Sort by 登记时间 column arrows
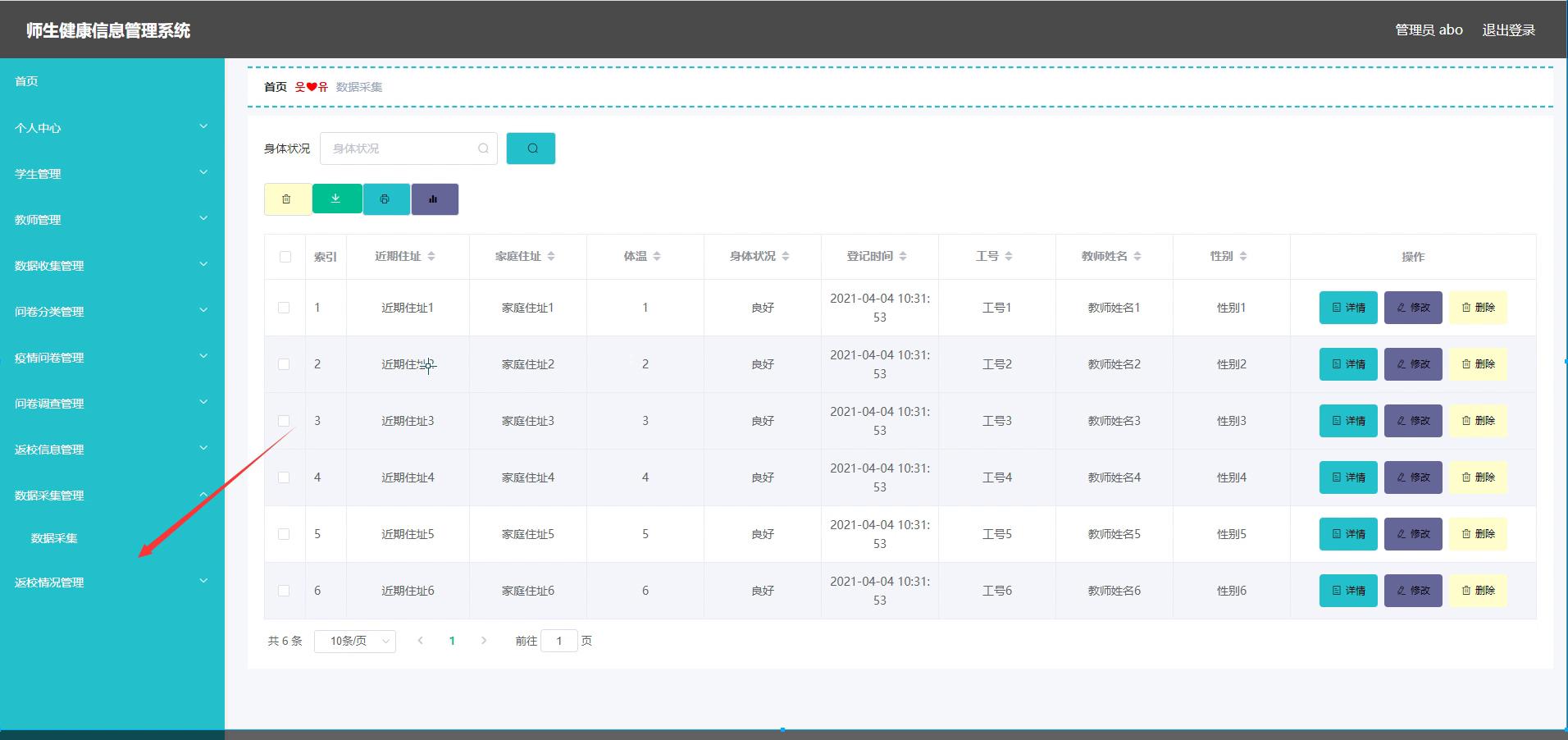Screen dimensions: 1568x740 903,257
